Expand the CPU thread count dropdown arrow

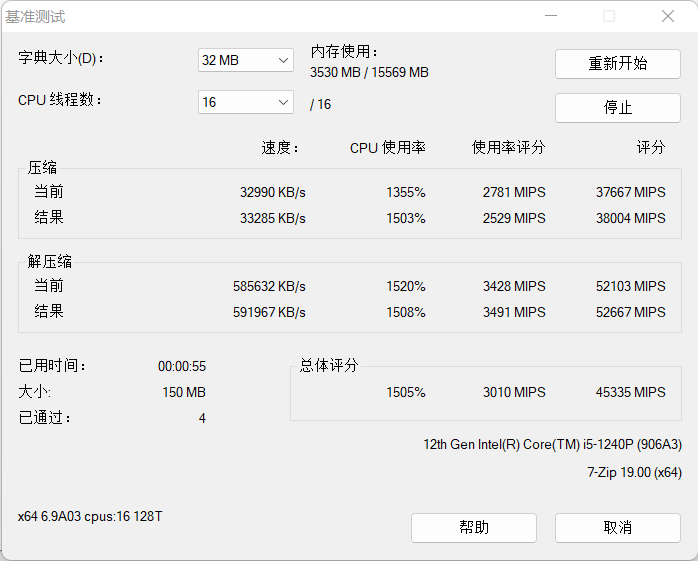click(283, 102)
